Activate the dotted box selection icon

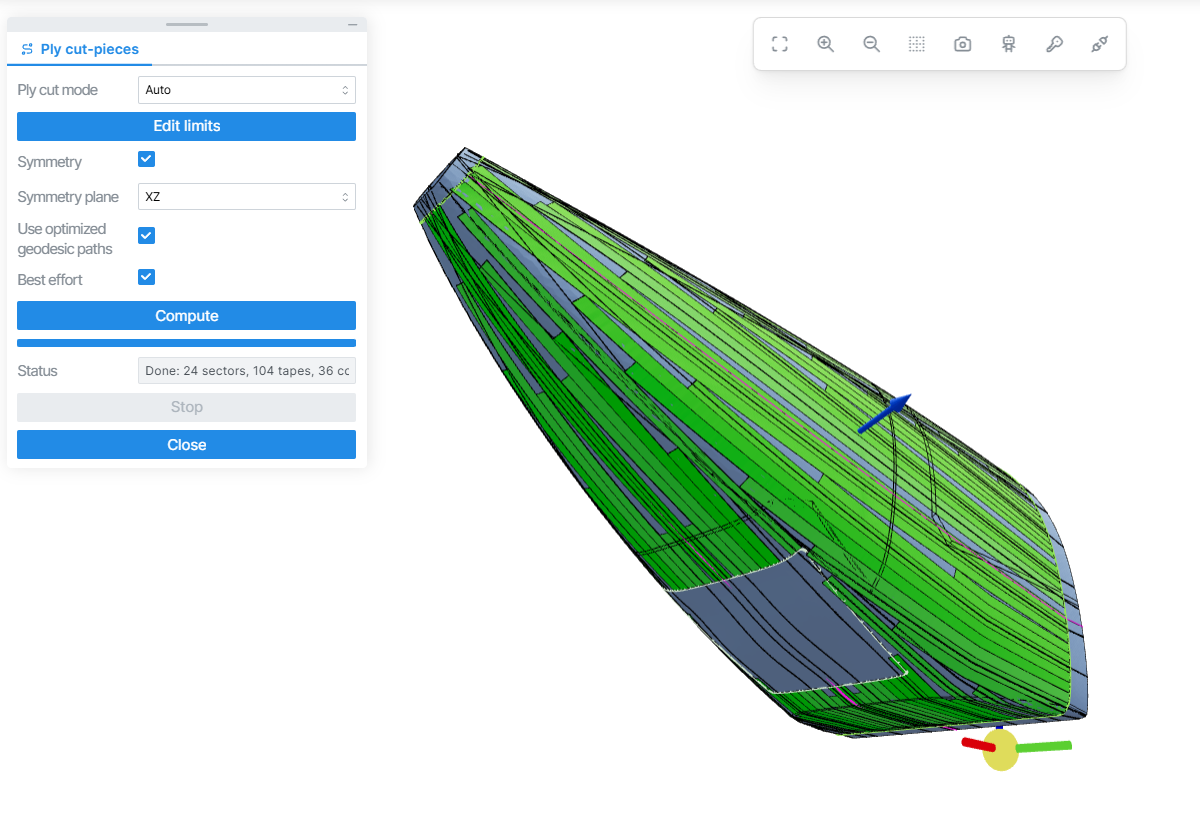pos(917,44)
